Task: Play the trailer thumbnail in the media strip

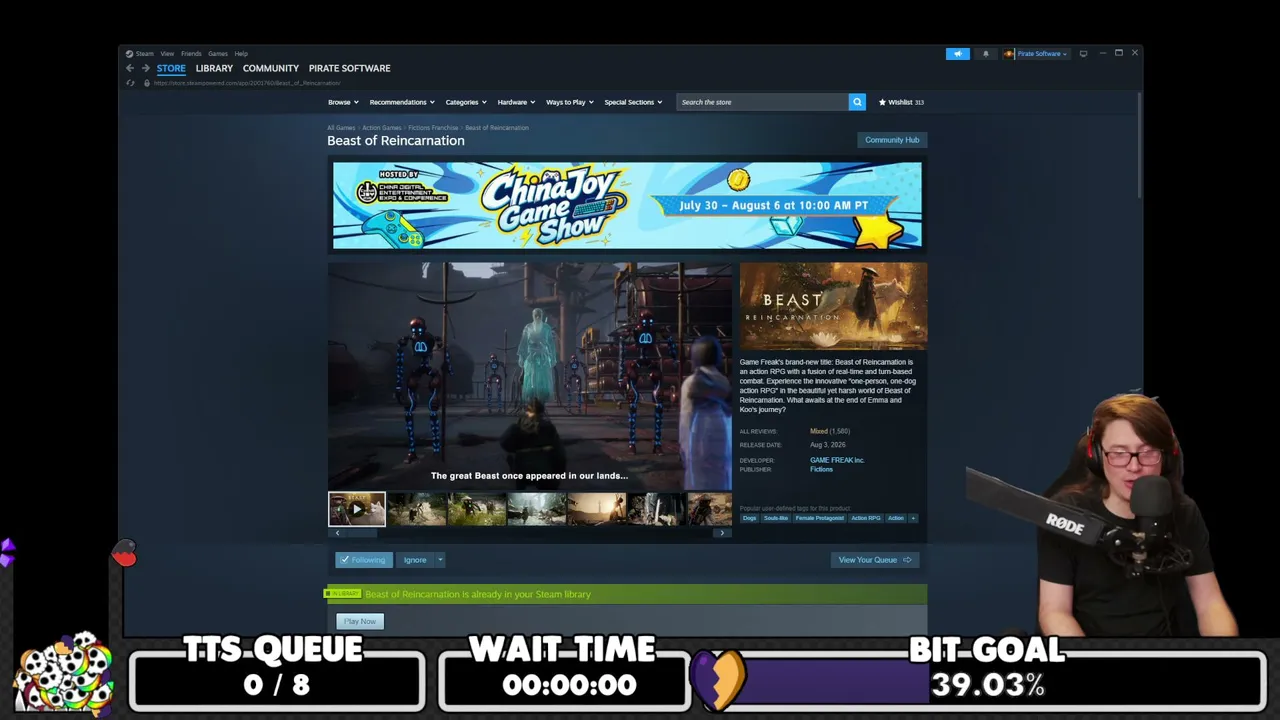Action: click(x=357, y=509)
